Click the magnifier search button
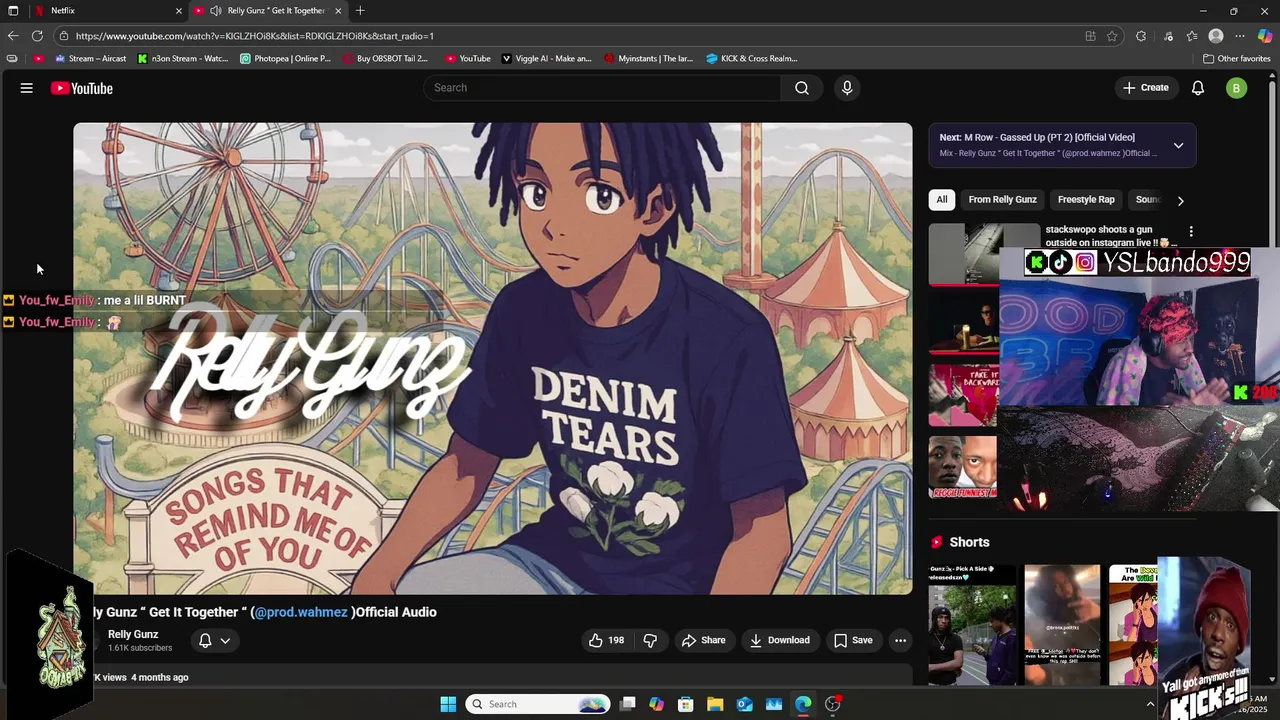The image size is (1280, 720). (802, 88)
